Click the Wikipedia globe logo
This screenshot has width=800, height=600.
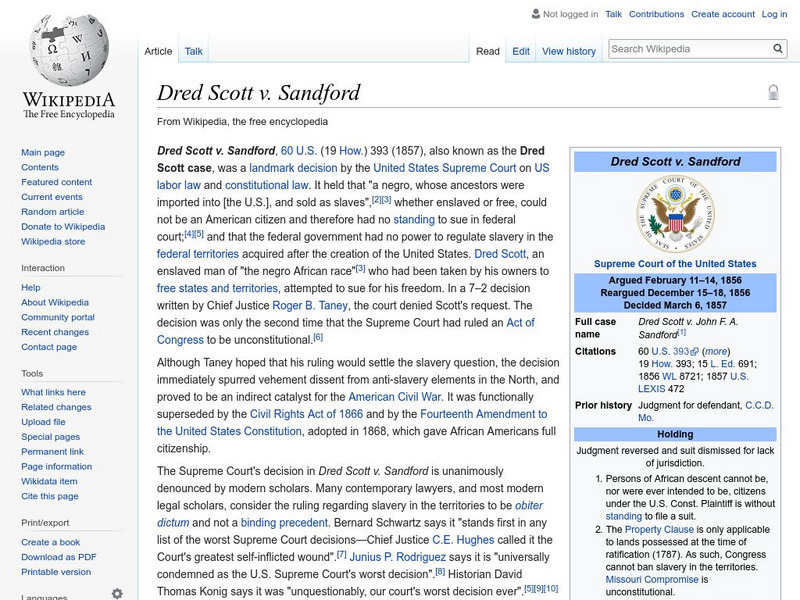(69, 50)
